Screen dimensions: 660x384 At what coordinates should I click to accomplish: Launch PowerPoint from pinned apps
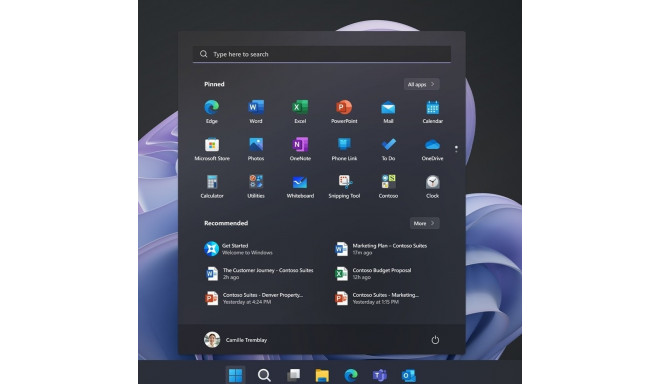[344, 111]
